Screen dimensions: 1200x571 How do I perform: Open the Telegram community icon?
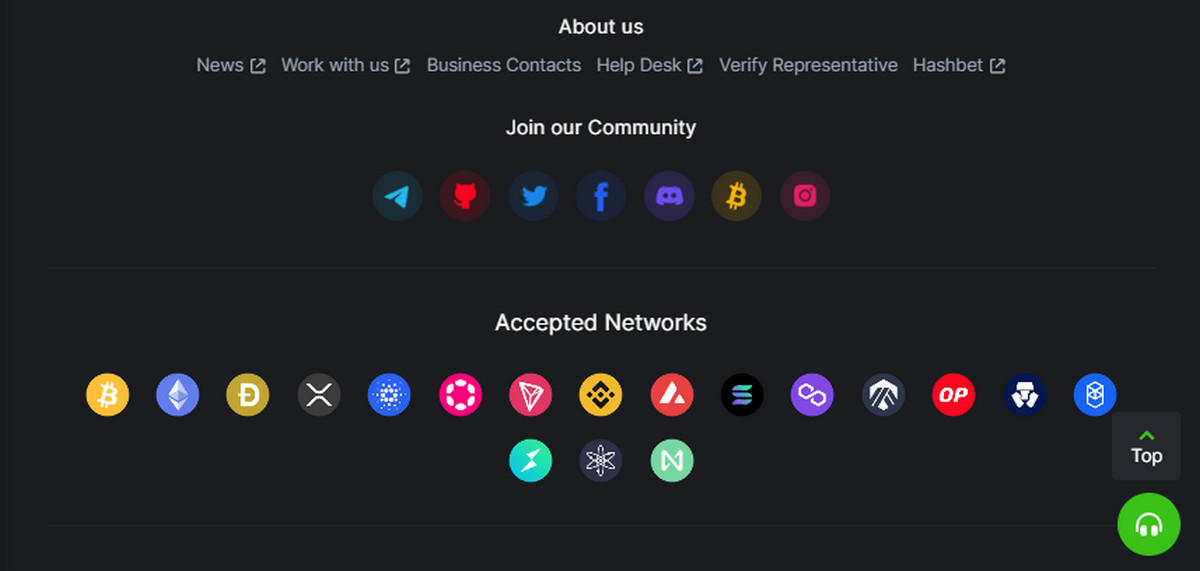coord(397,196)
